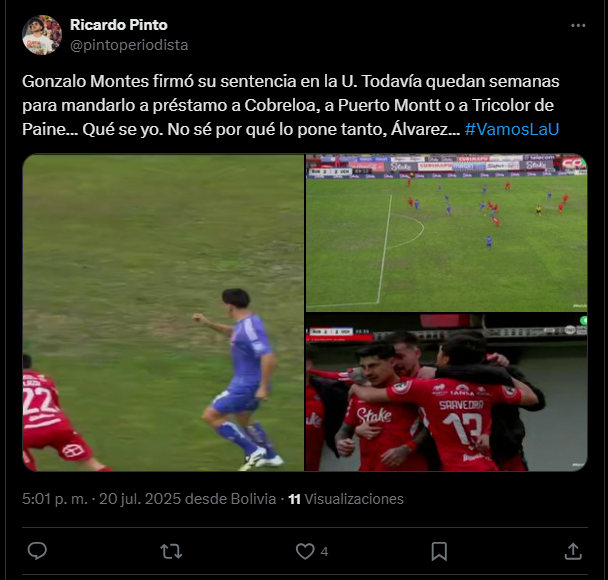608x580 pixels.
Task: Click the number 22 red player
Action: (x=50, y=413)
